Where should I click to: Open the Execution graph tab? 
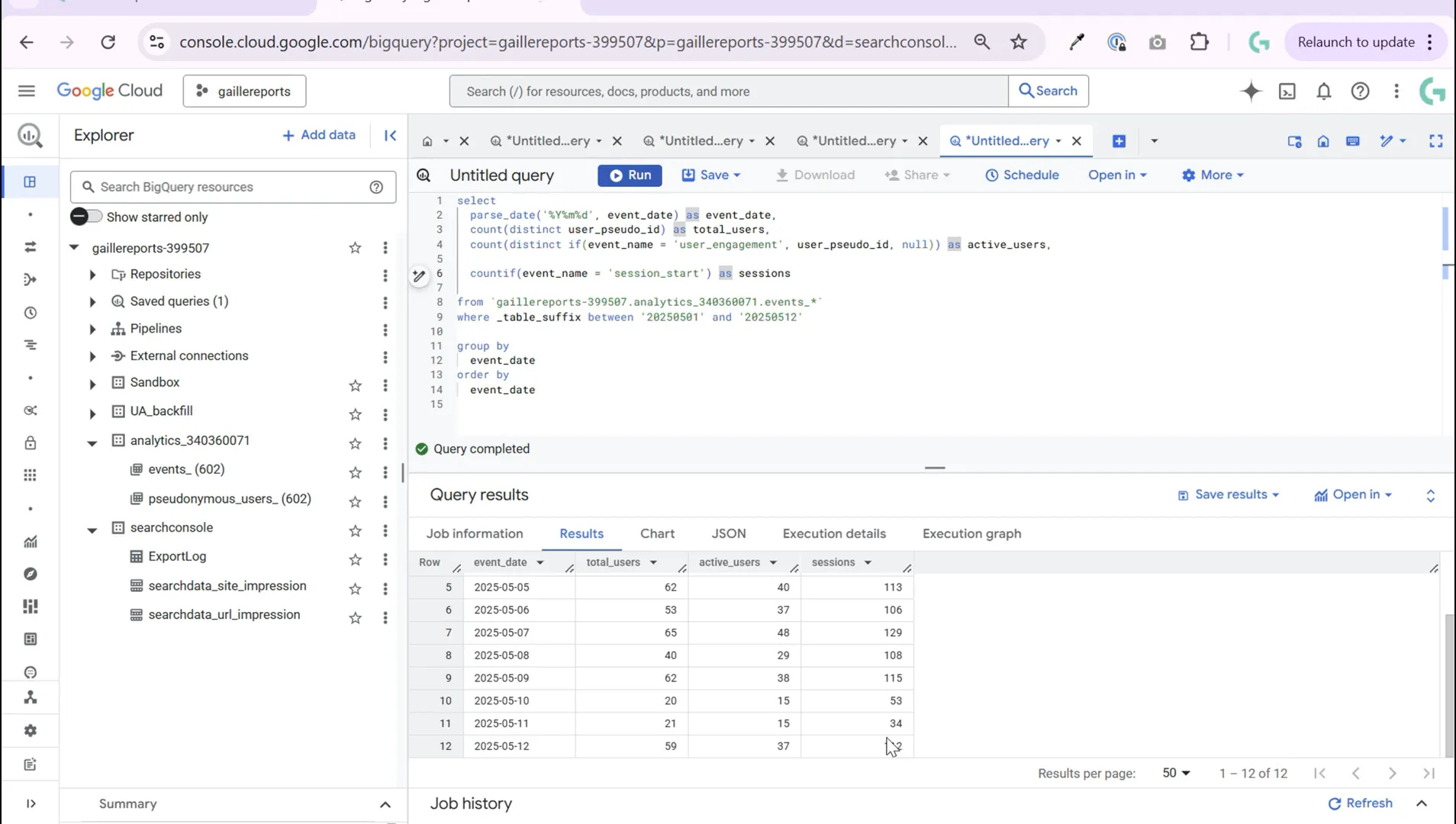[971, 533]
